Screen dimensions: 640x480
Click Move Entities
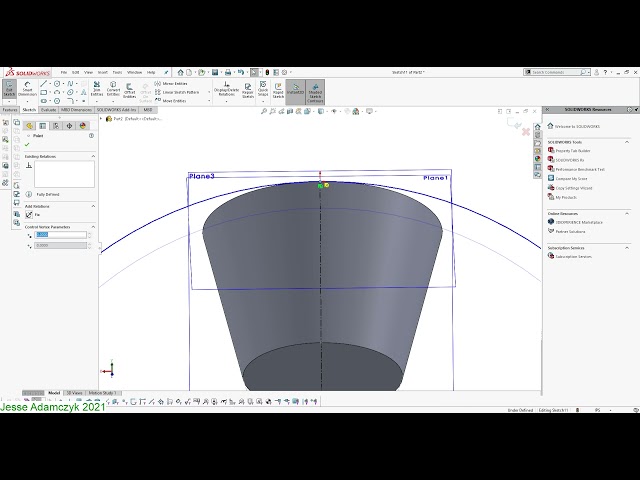click(x=171, y=100)
